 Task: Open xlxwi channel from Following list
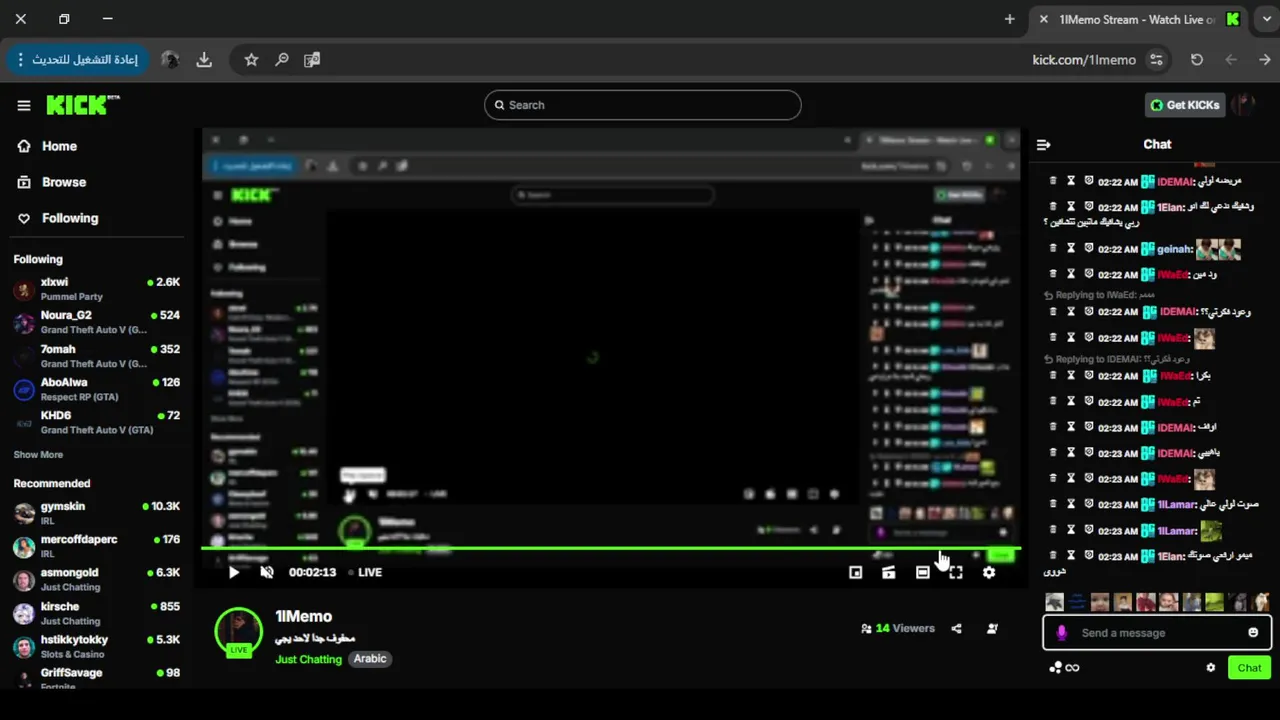96,289
